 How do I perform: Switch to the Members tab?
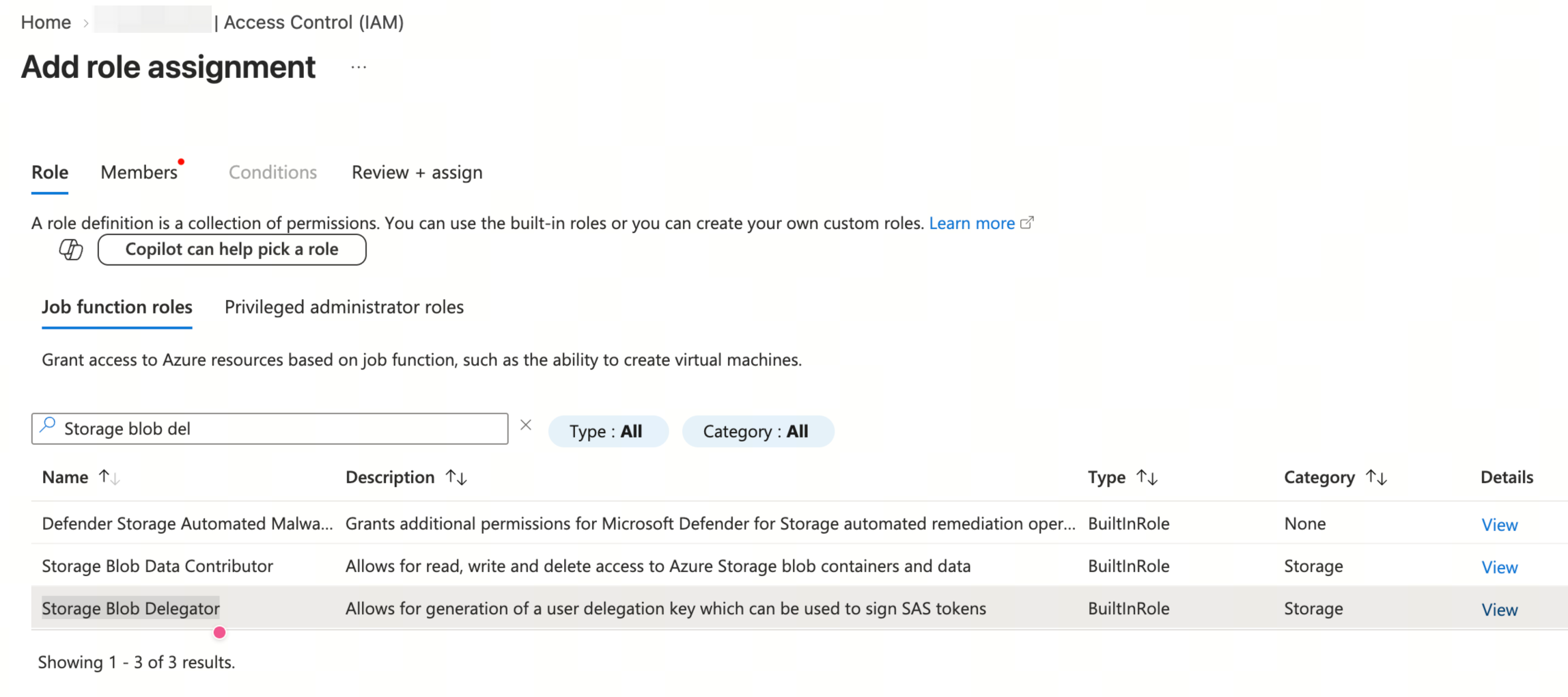pos(139,172)
